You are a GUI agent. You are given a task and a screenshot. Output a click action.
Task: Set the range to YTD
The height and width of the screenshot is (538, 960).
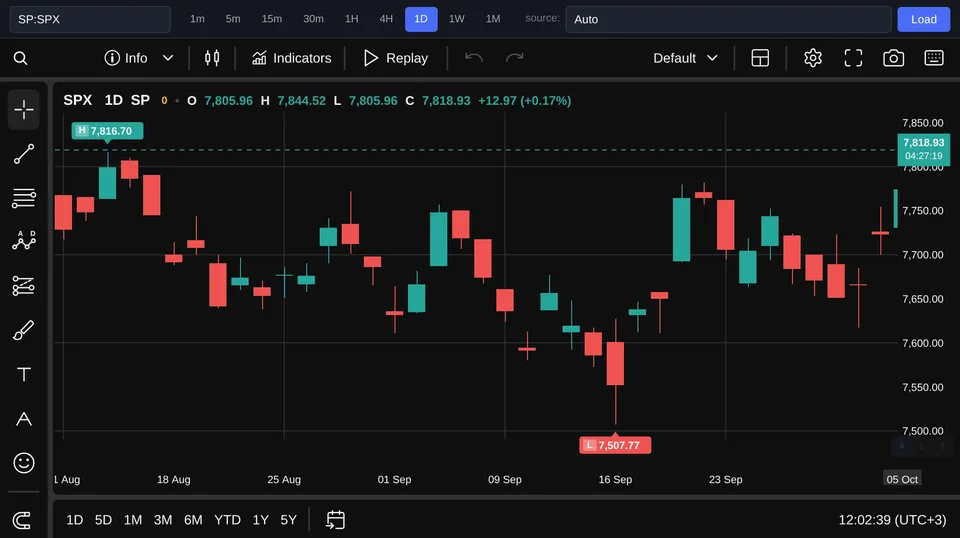227,520
